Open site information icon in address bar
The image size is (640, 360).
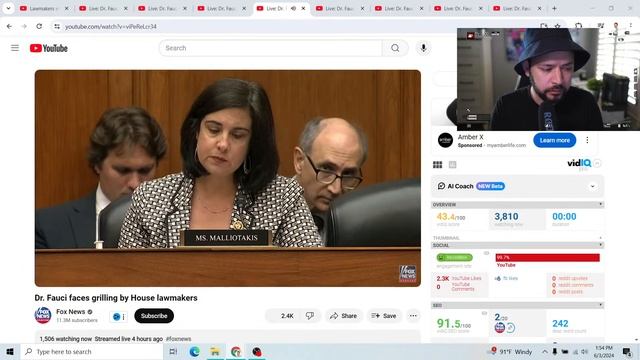(x=57, y=27)
